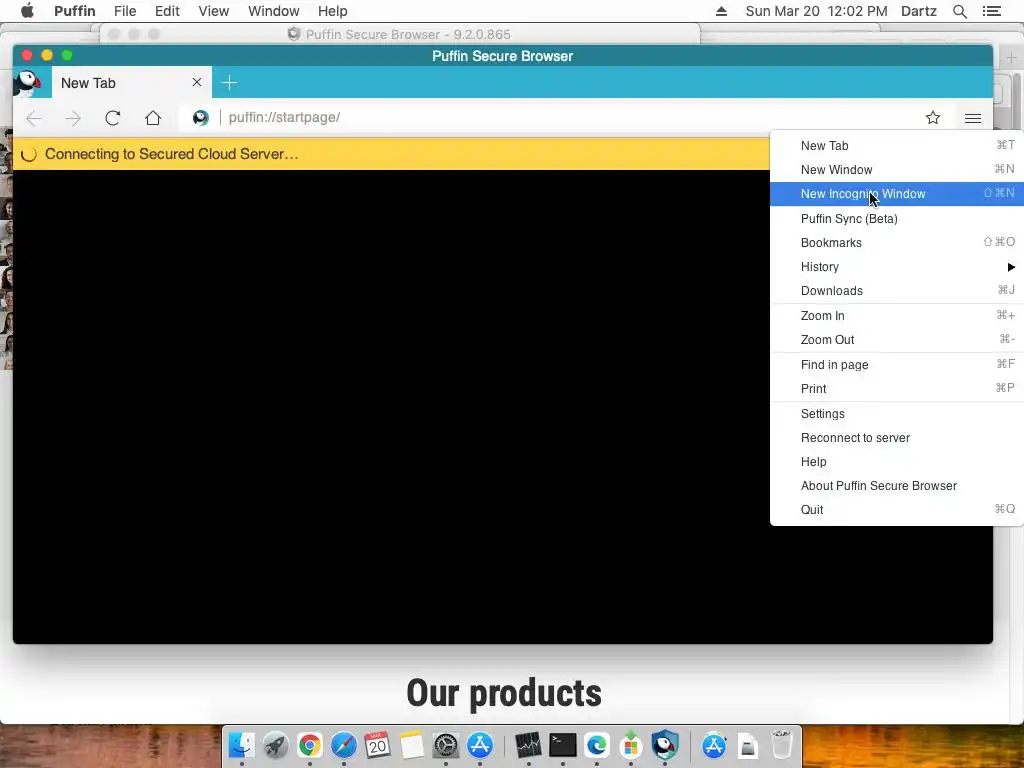Open Terminal from the dock

562,745
